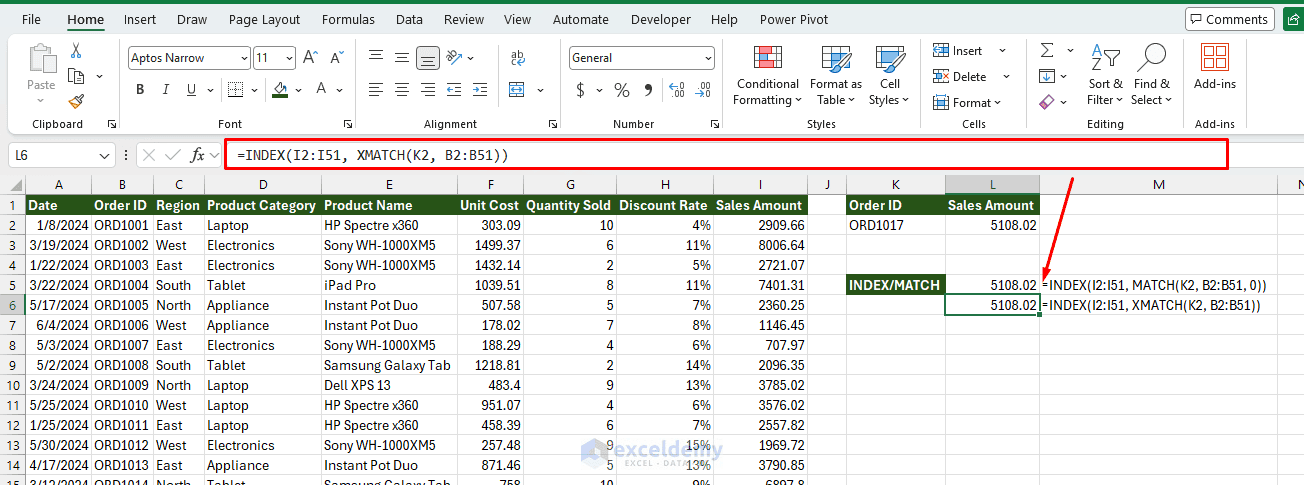
Task: Toggle Wrap Text
Action: click(x=517, y=58)
